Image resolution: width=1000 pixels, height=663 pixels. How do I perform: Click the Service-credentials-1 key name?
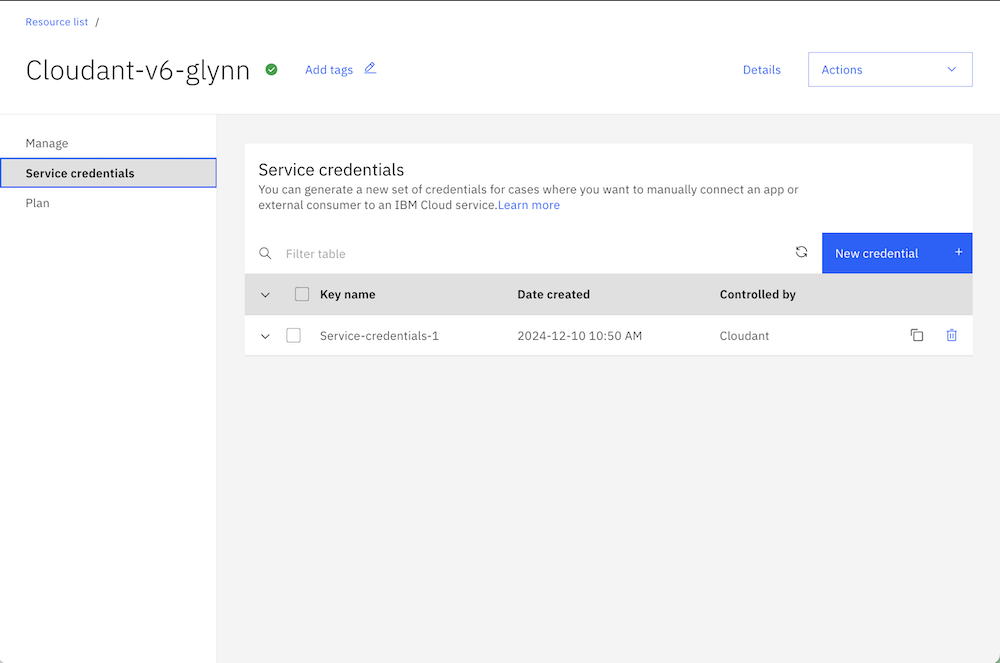point(379,336)
